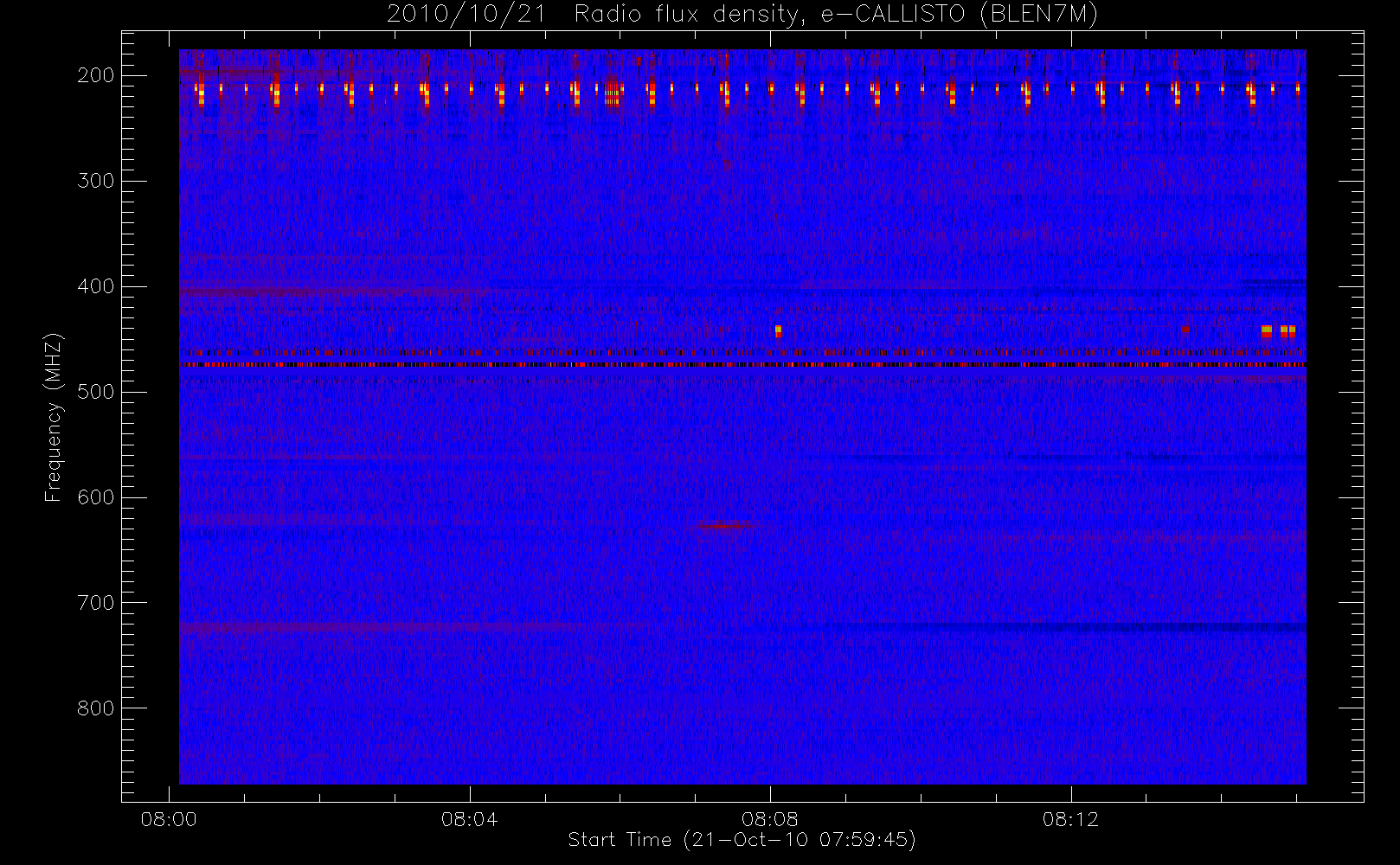Click the 800 frequency tick label
This screenshot has width=1400, height=865.
[x=96, y=708]
